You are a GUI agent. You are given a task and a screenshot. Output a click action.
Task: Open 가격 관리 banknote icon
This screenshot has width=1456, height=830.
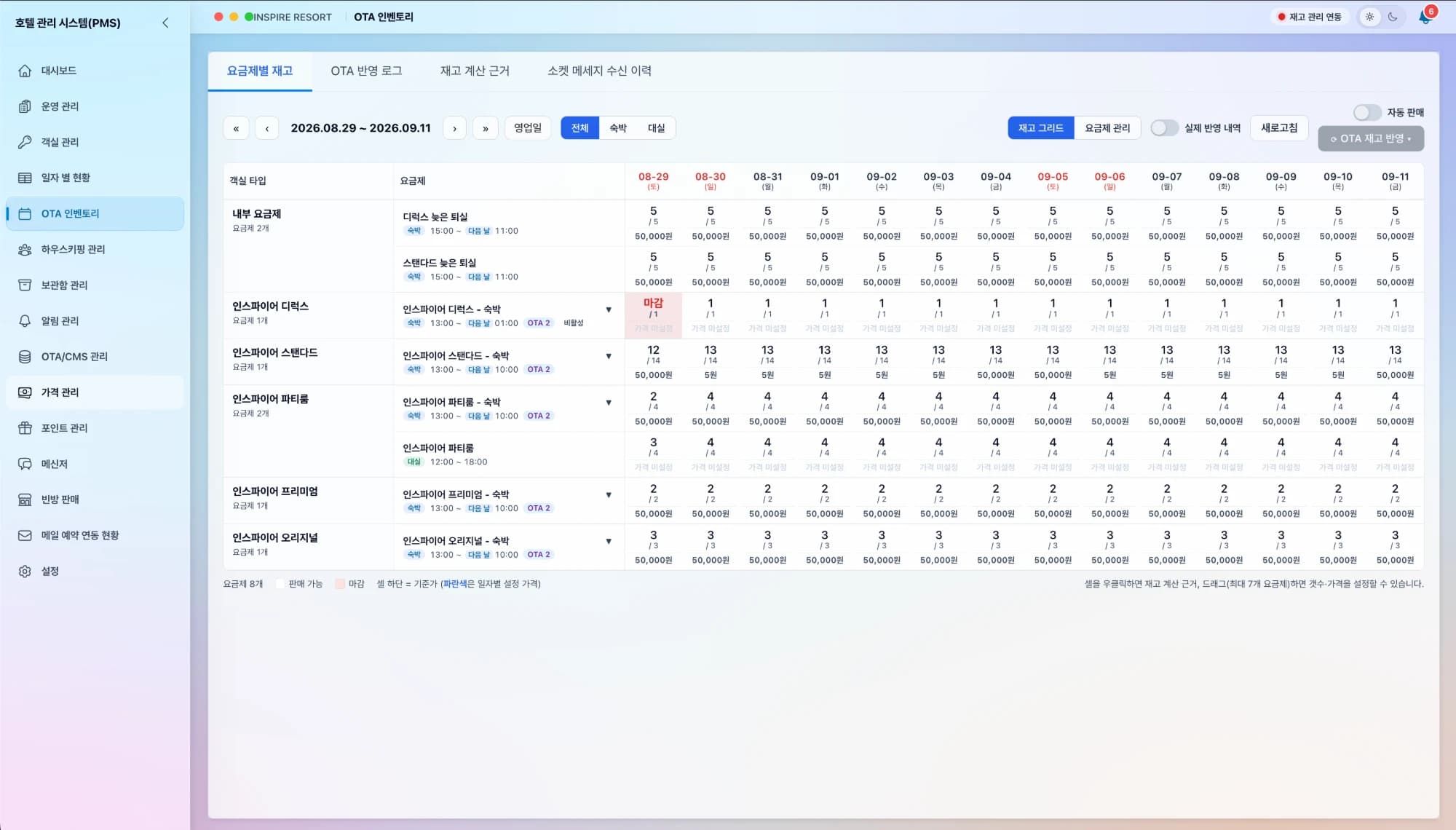25,392
